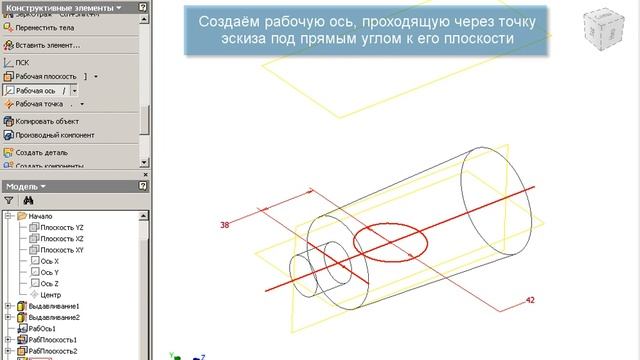Close the Конструктивные элементы panel with x
Viewport: 640px width, 360px height.
pos(145,175)
